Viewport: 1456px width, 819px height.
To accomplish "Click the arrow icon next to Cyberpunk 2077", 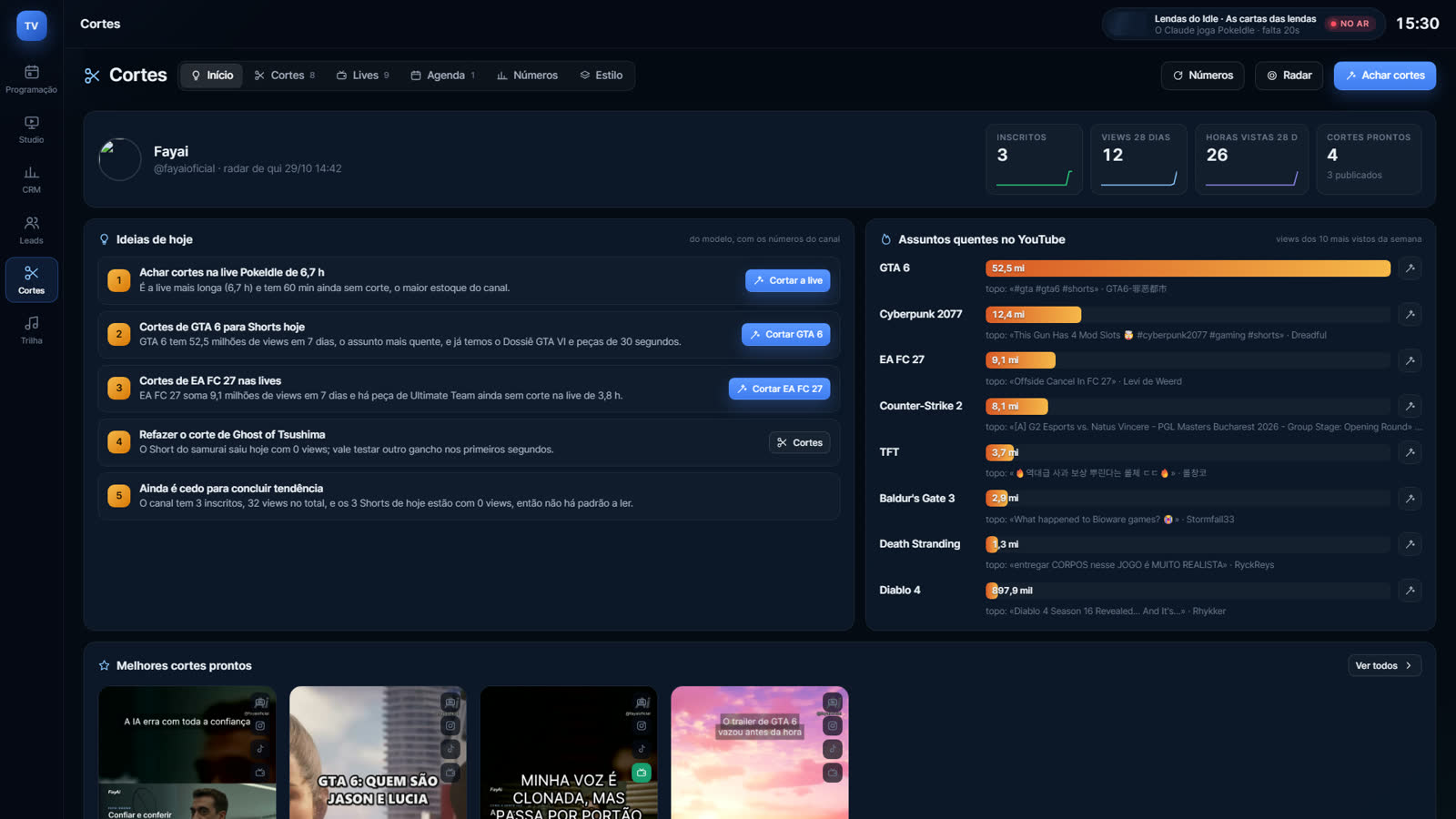I will point(1410,315).
